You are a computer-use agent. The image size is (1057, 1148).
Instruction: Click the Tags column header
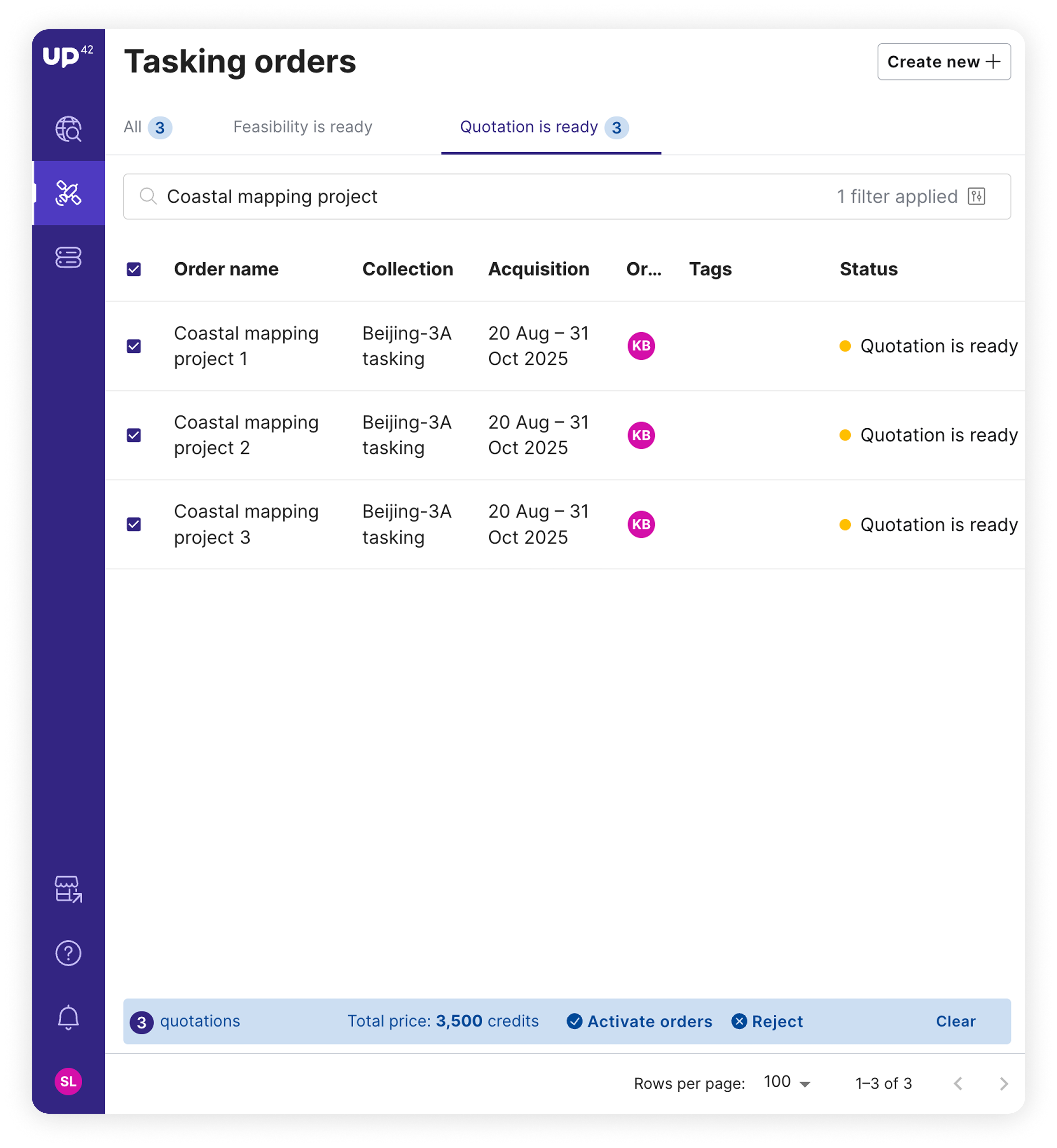(710, 269)
